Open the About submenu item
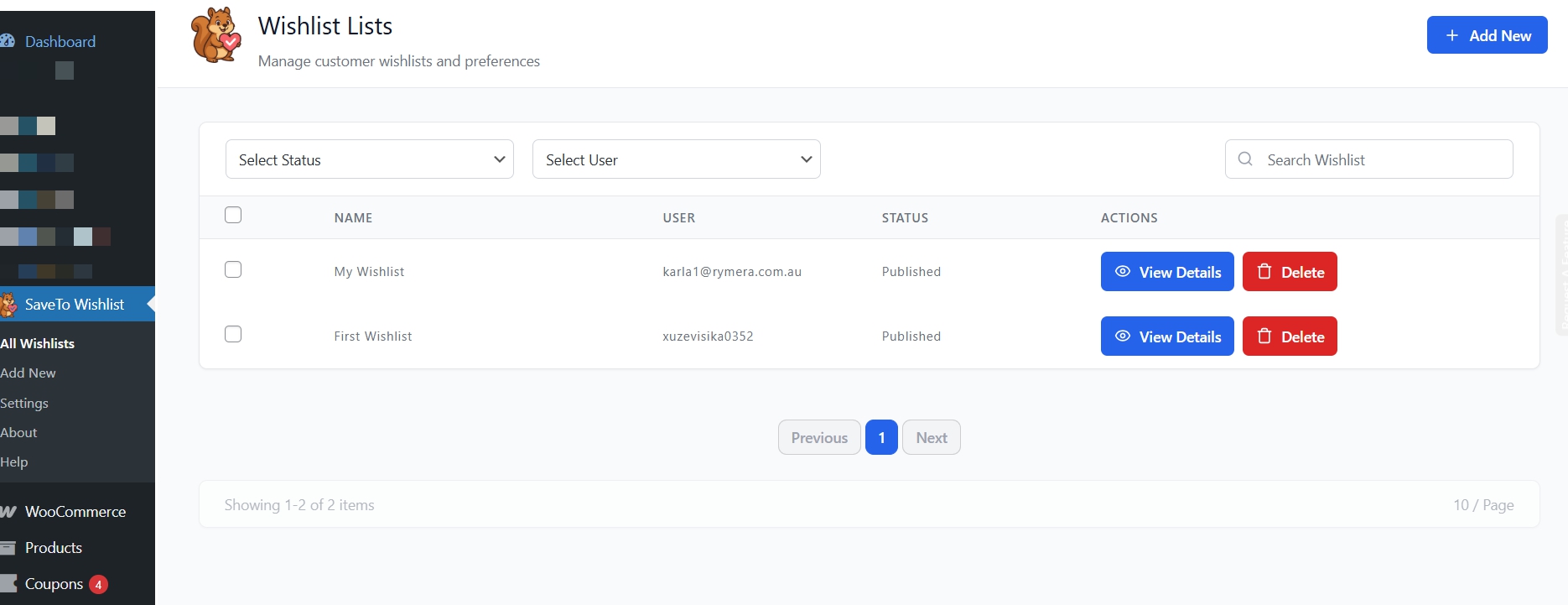 click(x=18, y=433)
